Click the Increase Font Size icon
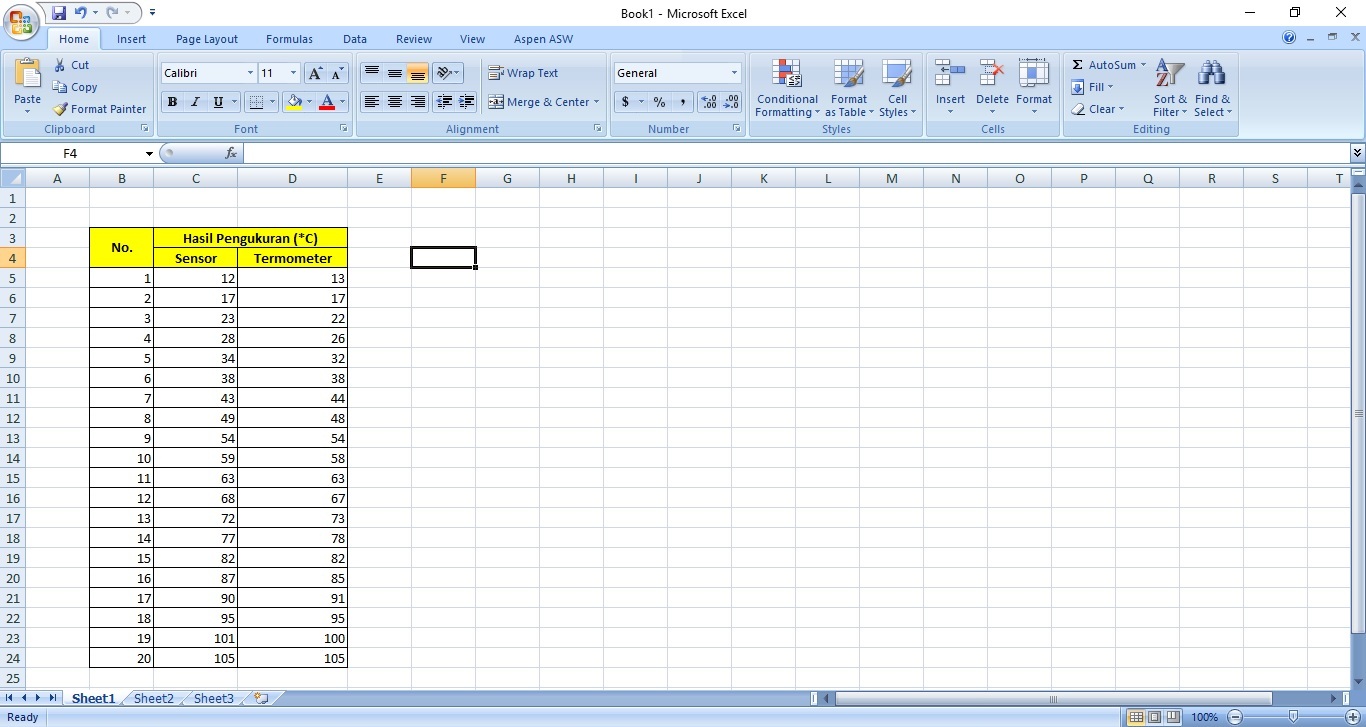Image resolution: width=1366 pixels, height=727 pixels. tap(315, 73)
